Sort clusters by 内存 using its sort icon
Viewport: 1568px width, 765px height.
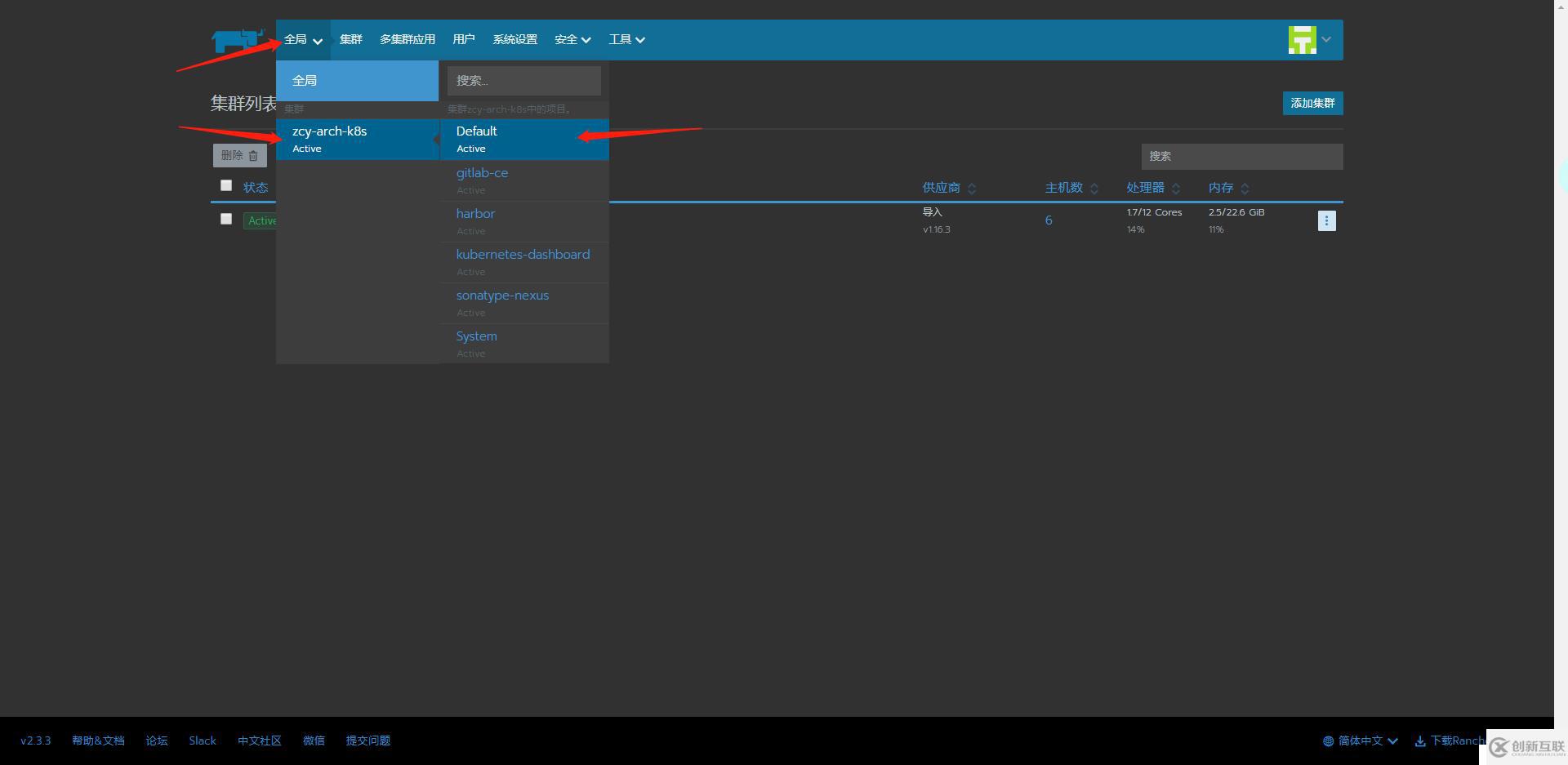(x=1246, y=188)
